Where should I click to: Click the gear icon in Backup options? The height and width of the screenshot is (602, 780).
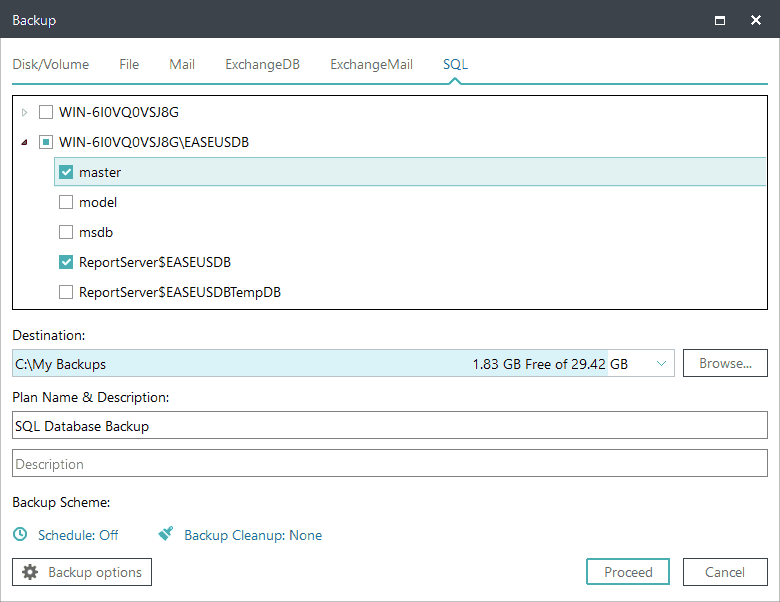click(x=30, y=572)
